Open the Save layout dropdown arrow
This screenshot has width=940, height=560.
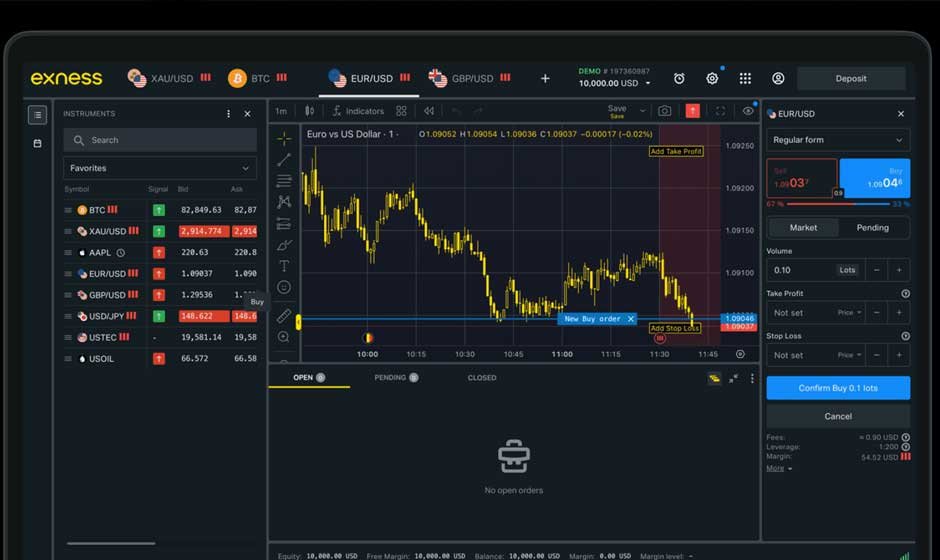(x=643, y=111)
